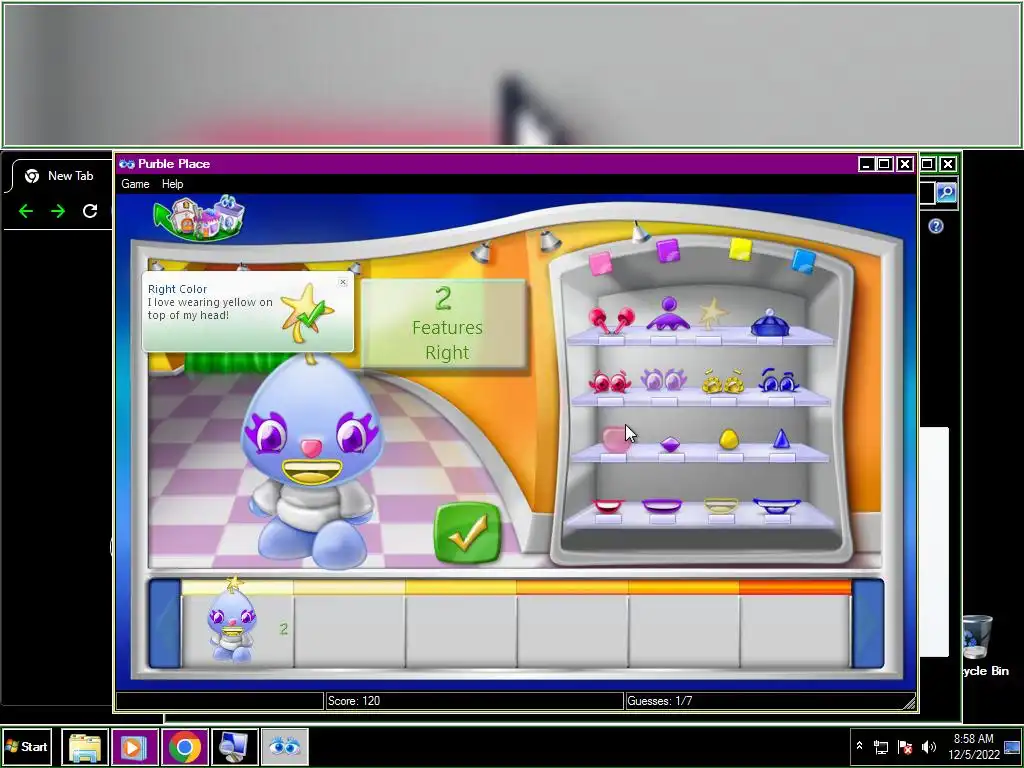The width and height of the screenshot is (1024, 768).
Task: Select the purple eyes on the shelf
Action: click(663, 379)
